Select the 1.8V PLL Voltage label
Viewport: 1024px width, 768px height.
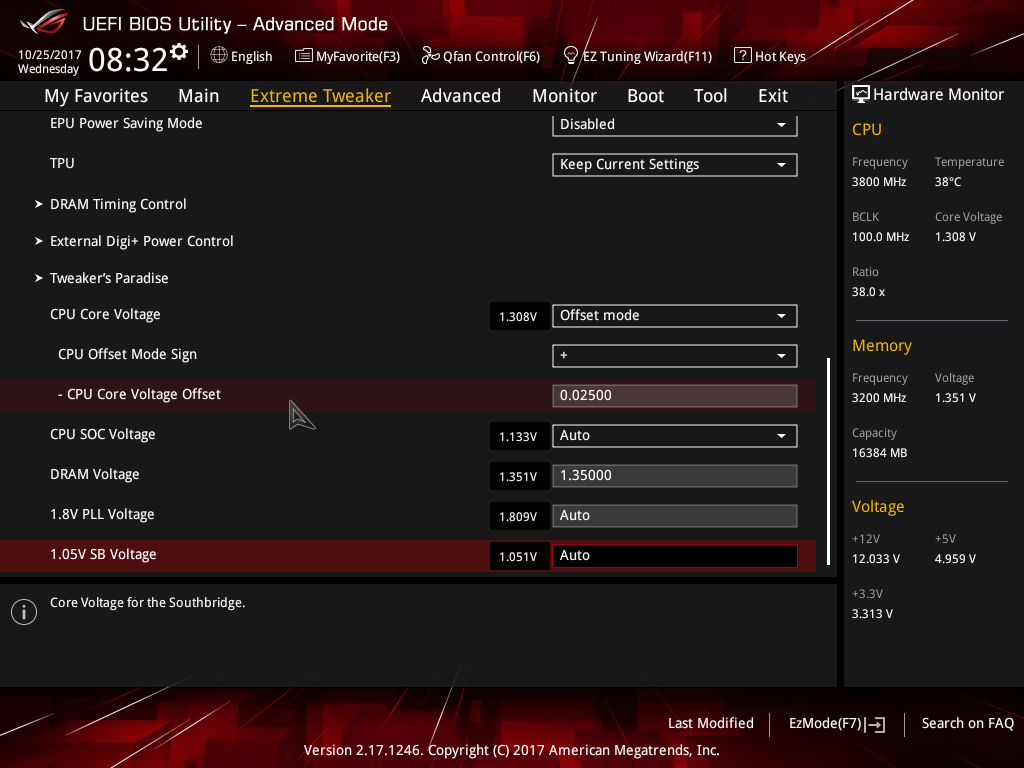102,515
